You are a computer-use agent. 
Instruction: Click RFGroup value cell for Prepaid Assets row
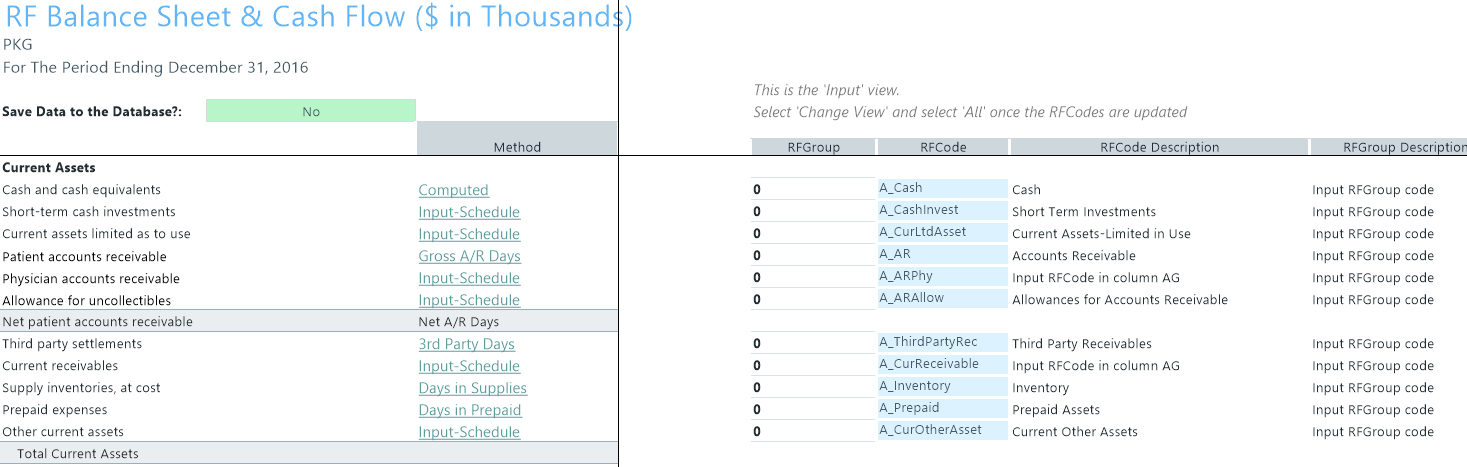pyautogui.click(x=813, y=409)
